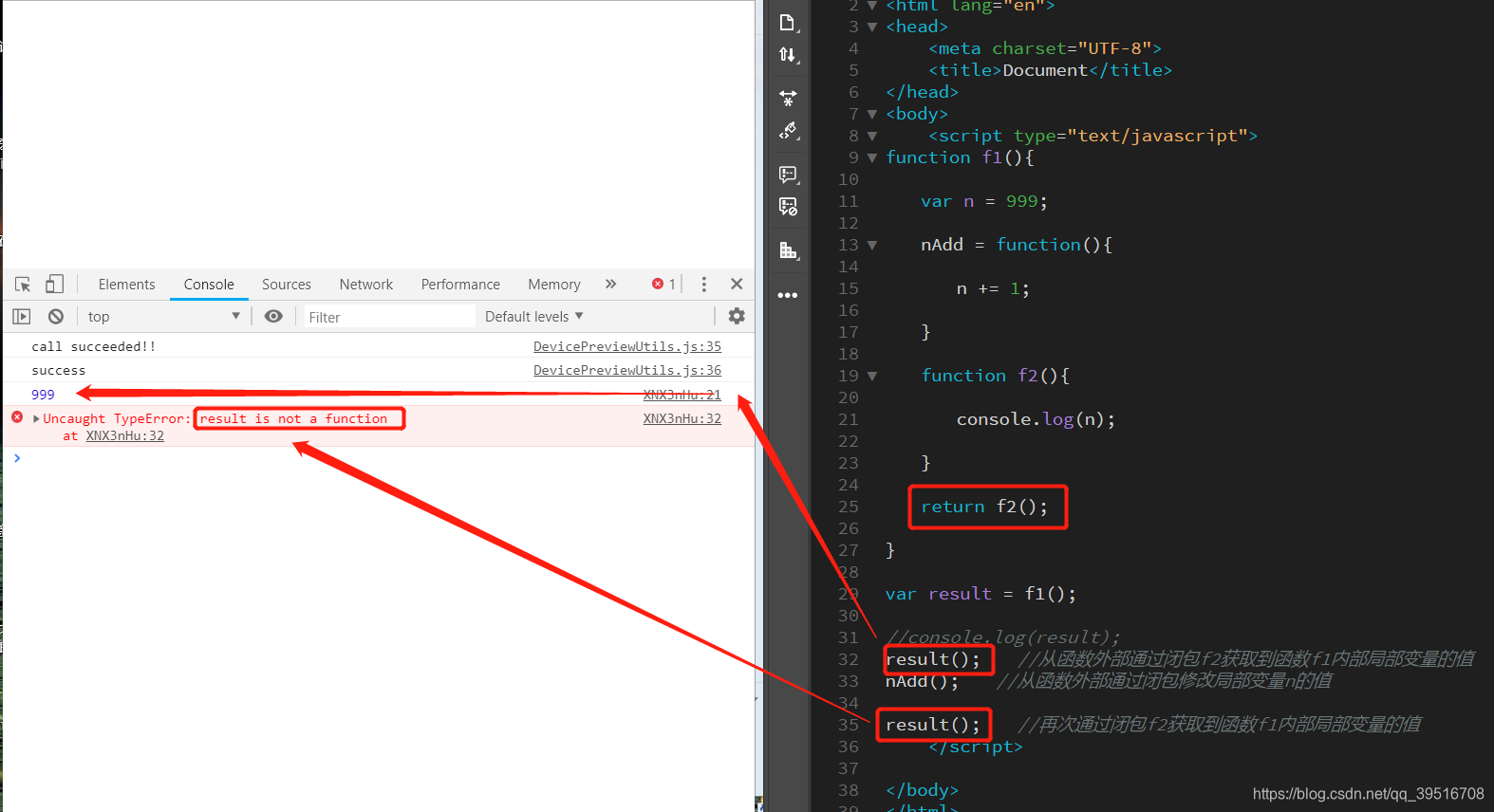1494x812 pixels.
Task: Open DevicePreviewUtils.js:35 source link
Action: (x=627, y=346)
